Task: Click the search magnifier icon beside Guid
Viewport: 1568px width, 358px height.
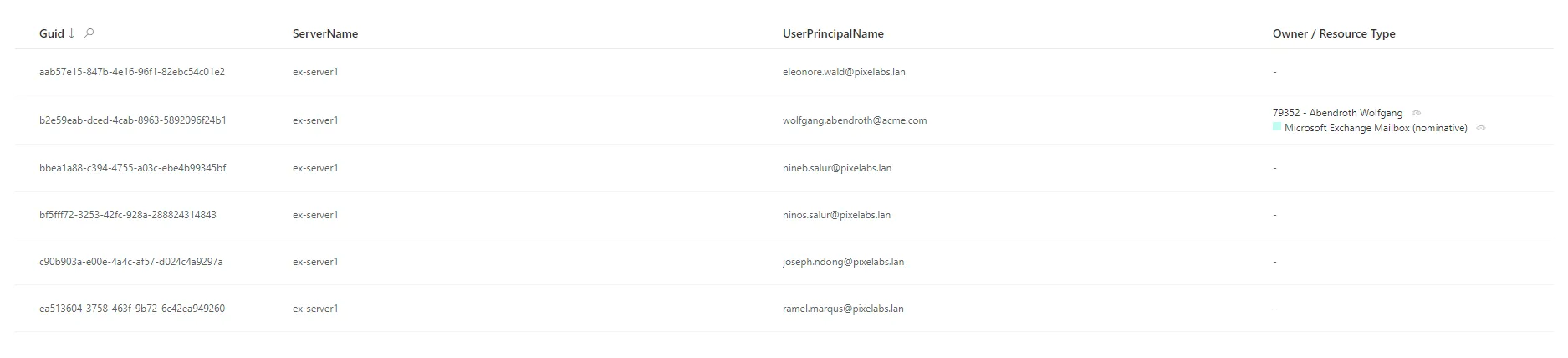Action: [x=89, y=33]
